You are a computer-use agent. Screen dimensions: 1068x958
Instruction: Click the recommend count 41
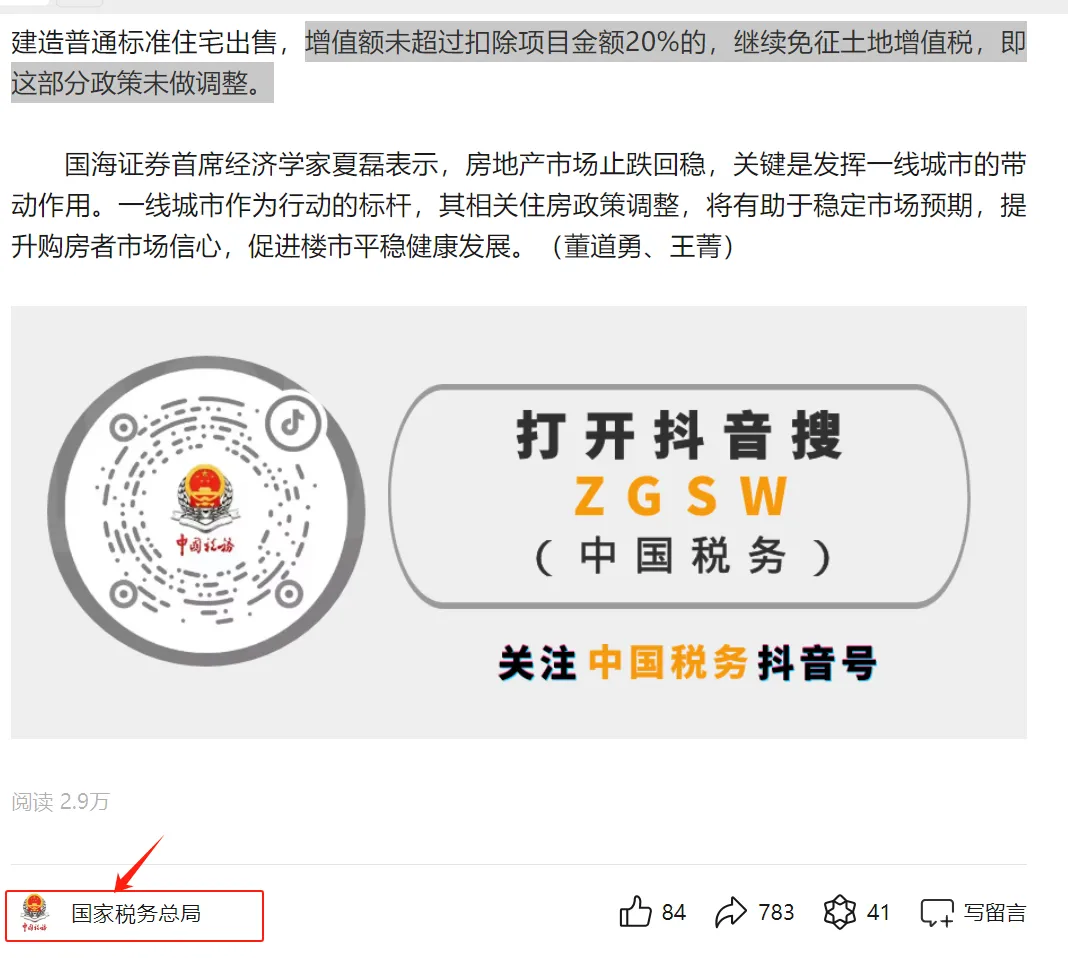(x=877, y=912)
